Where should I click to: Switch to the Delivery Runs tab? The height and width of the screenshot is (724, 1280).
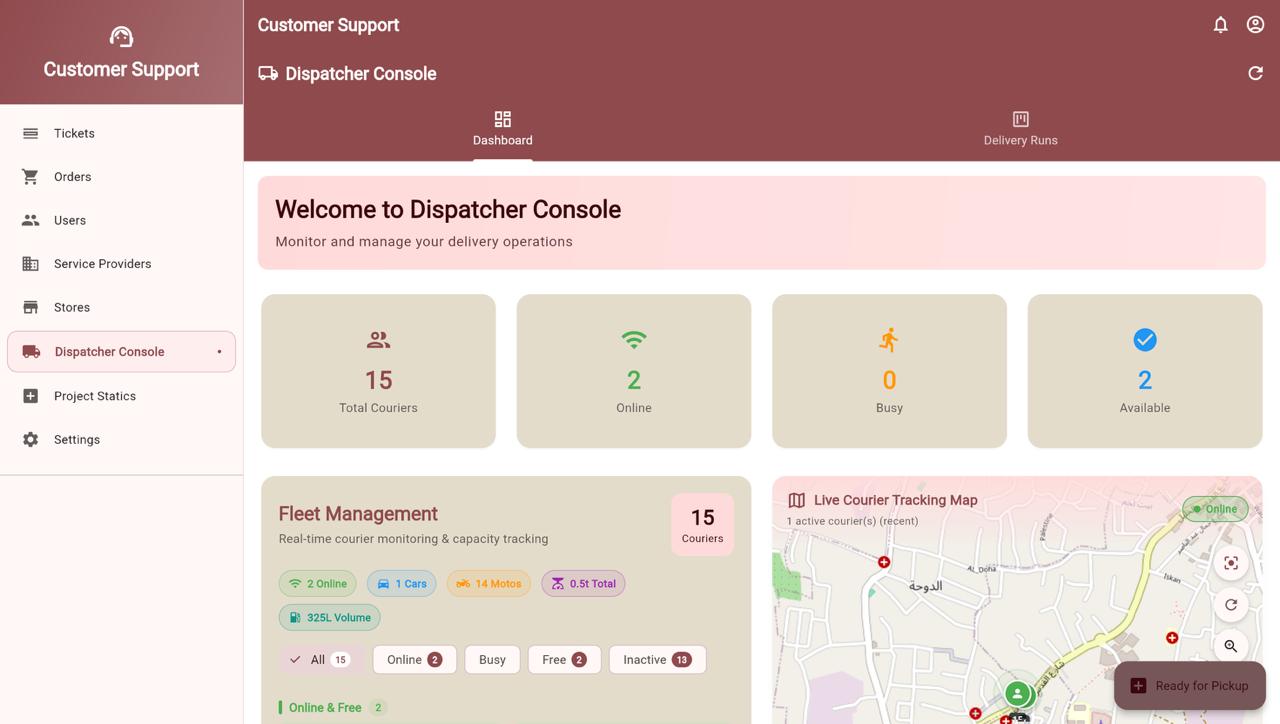coord(1020,128)
